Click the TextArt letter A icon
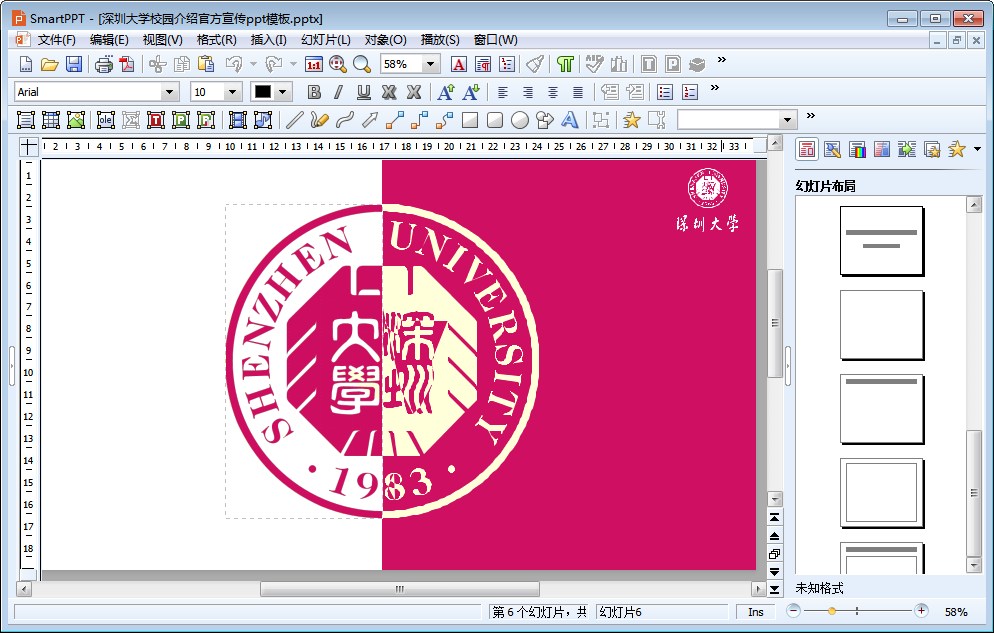The image size is (994, 633). [x=570, y=120]
